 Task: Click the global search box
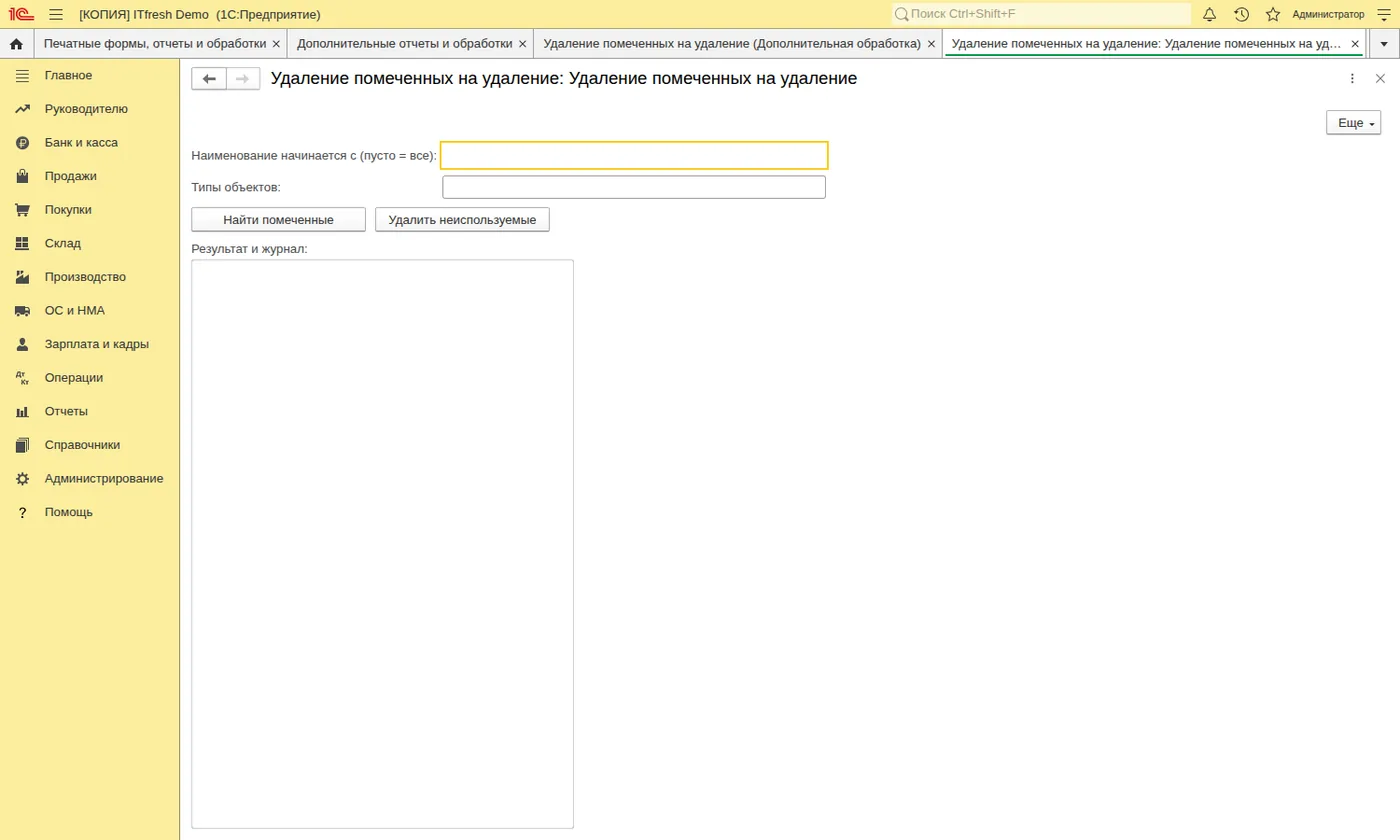click(1041, 14)
